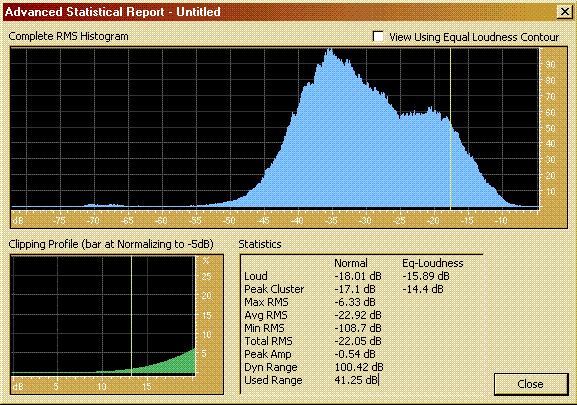Click the Used Range row label
This screenshot has height=405, width=577.
click(x=273, y=380)
